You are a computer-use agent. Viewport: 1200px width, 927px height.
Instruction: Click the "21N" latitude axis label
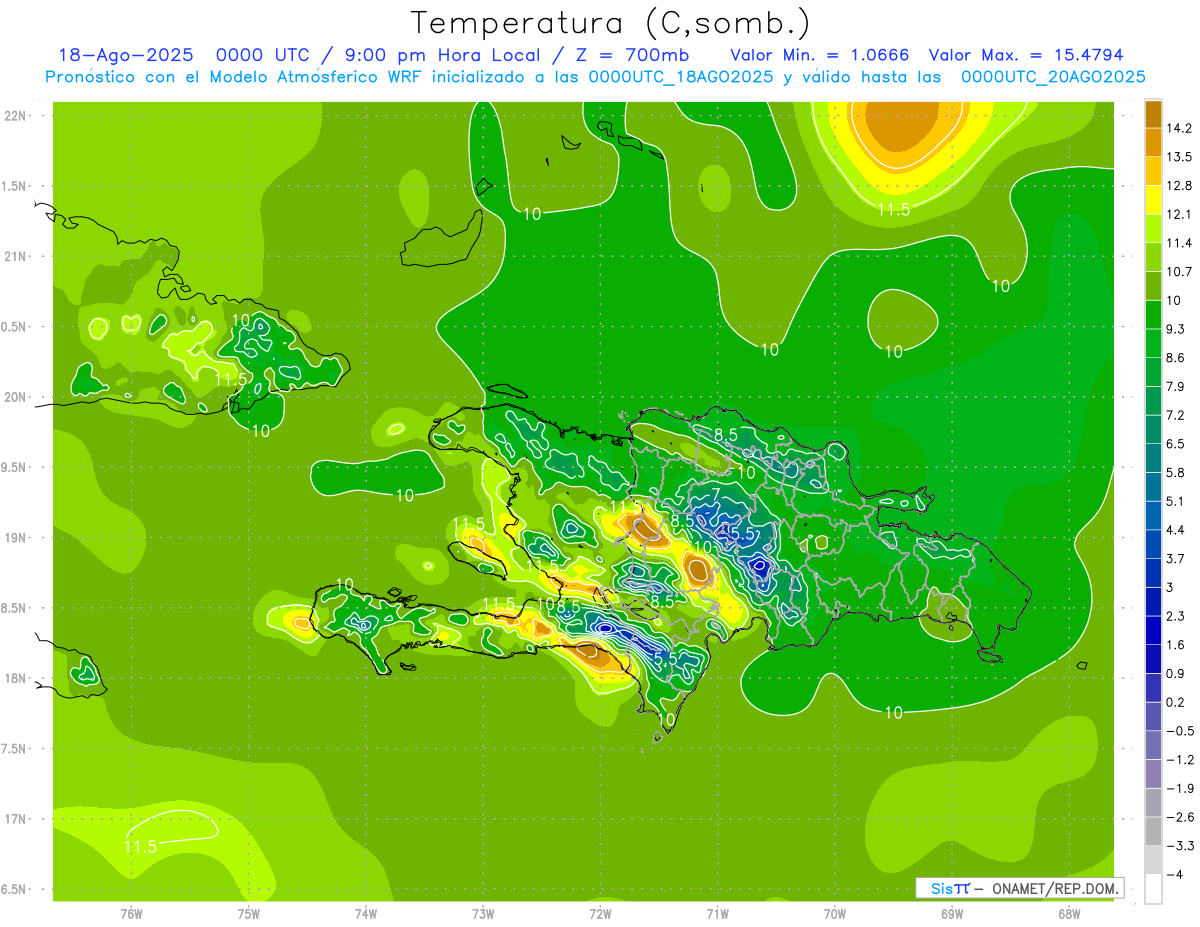coord(15,256)
